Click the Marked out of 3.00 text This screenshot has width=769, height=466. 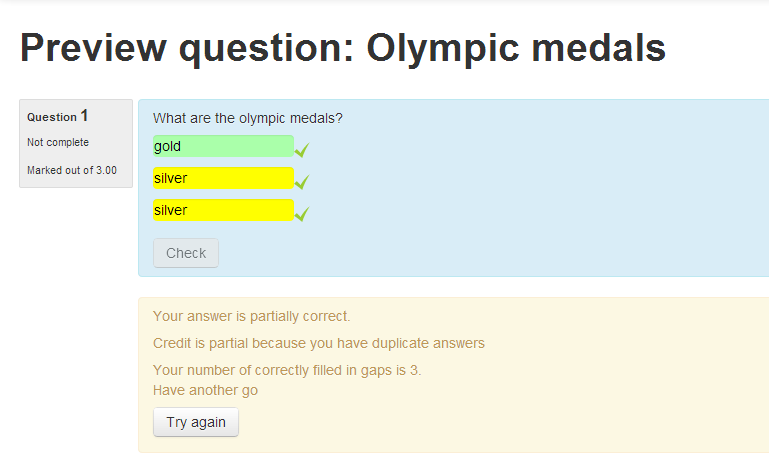point(72,170)
